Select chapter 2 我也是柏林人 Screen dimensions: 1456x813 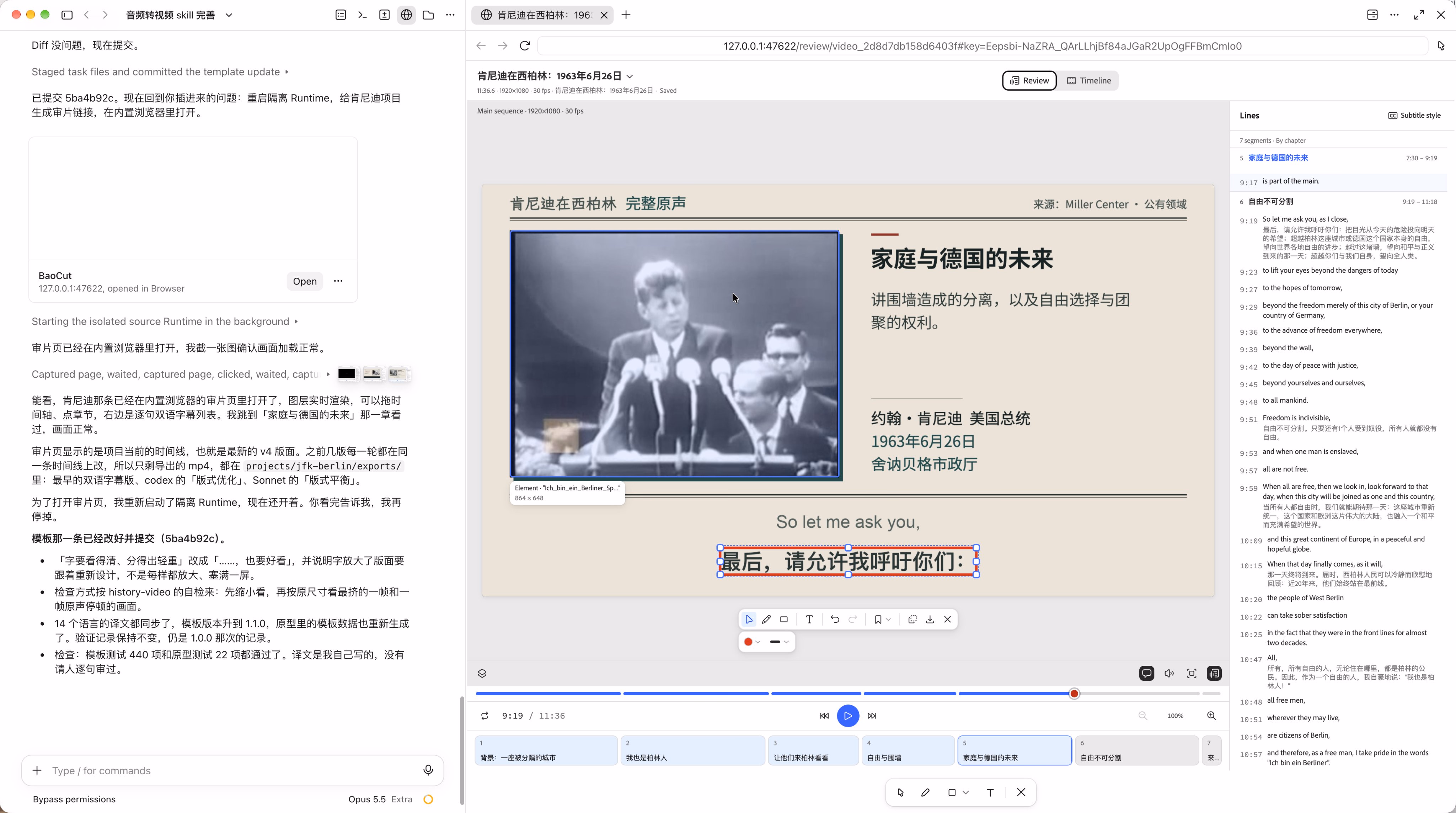point(692,750)
